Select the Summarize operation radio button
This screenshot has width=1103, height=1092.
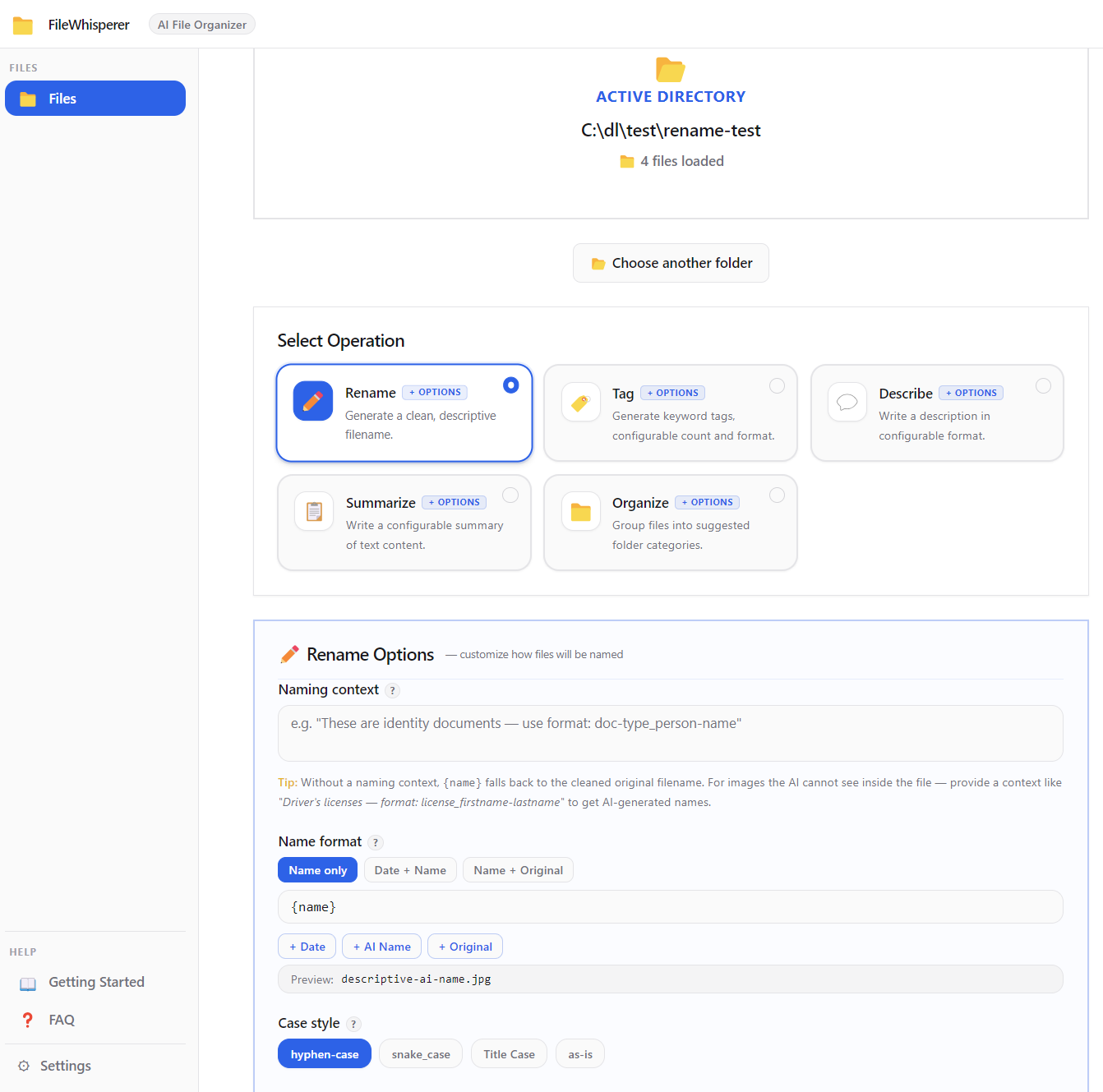(510, 495)
